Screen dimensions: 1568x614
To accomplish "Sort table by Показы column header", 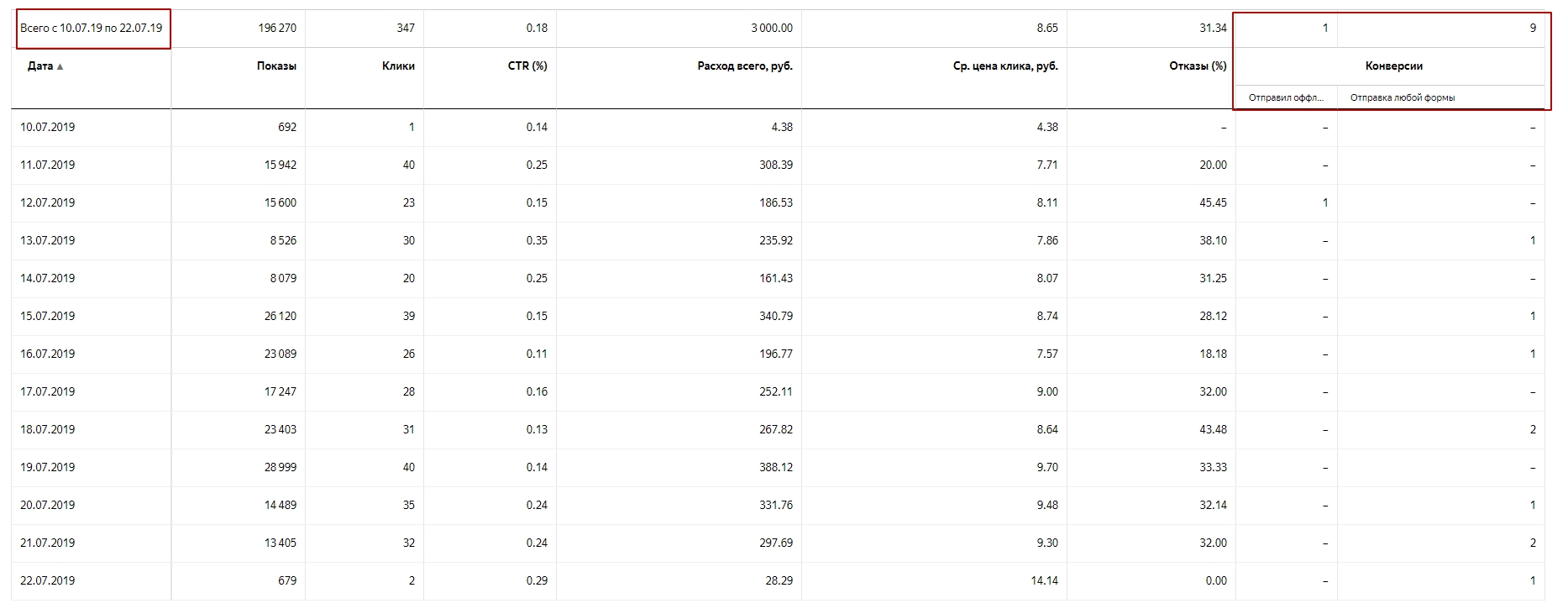I will [276, 66].
